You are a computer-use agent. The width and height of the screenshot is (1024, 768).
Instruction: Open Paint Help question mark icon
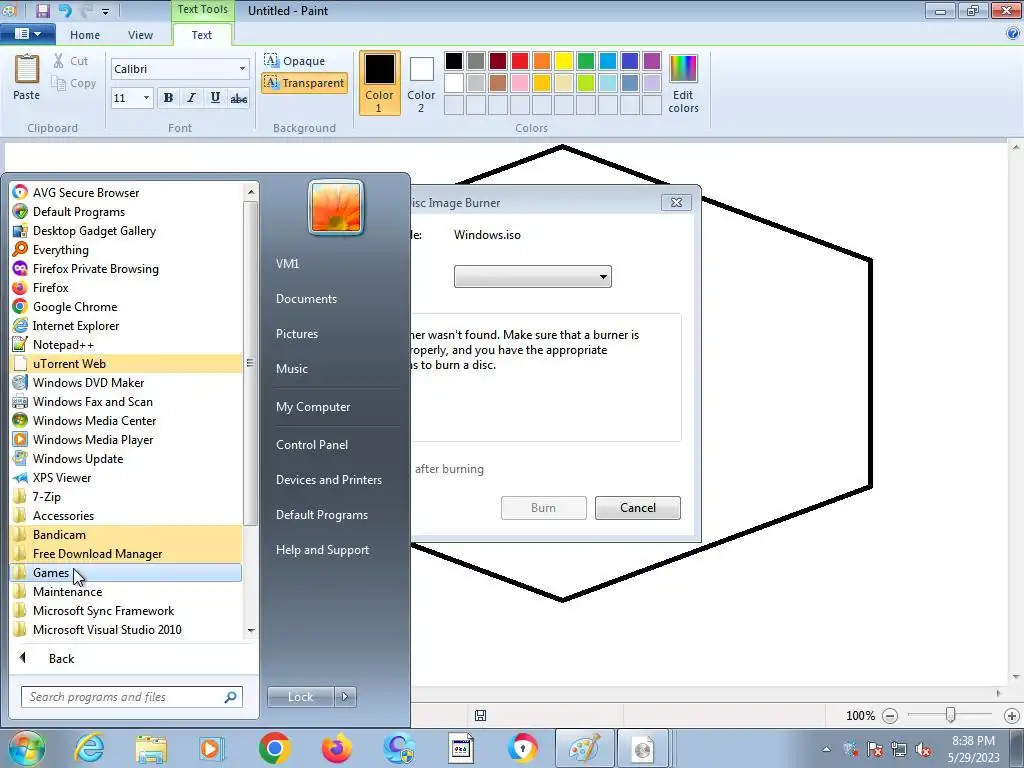[x=1013, y=34]
